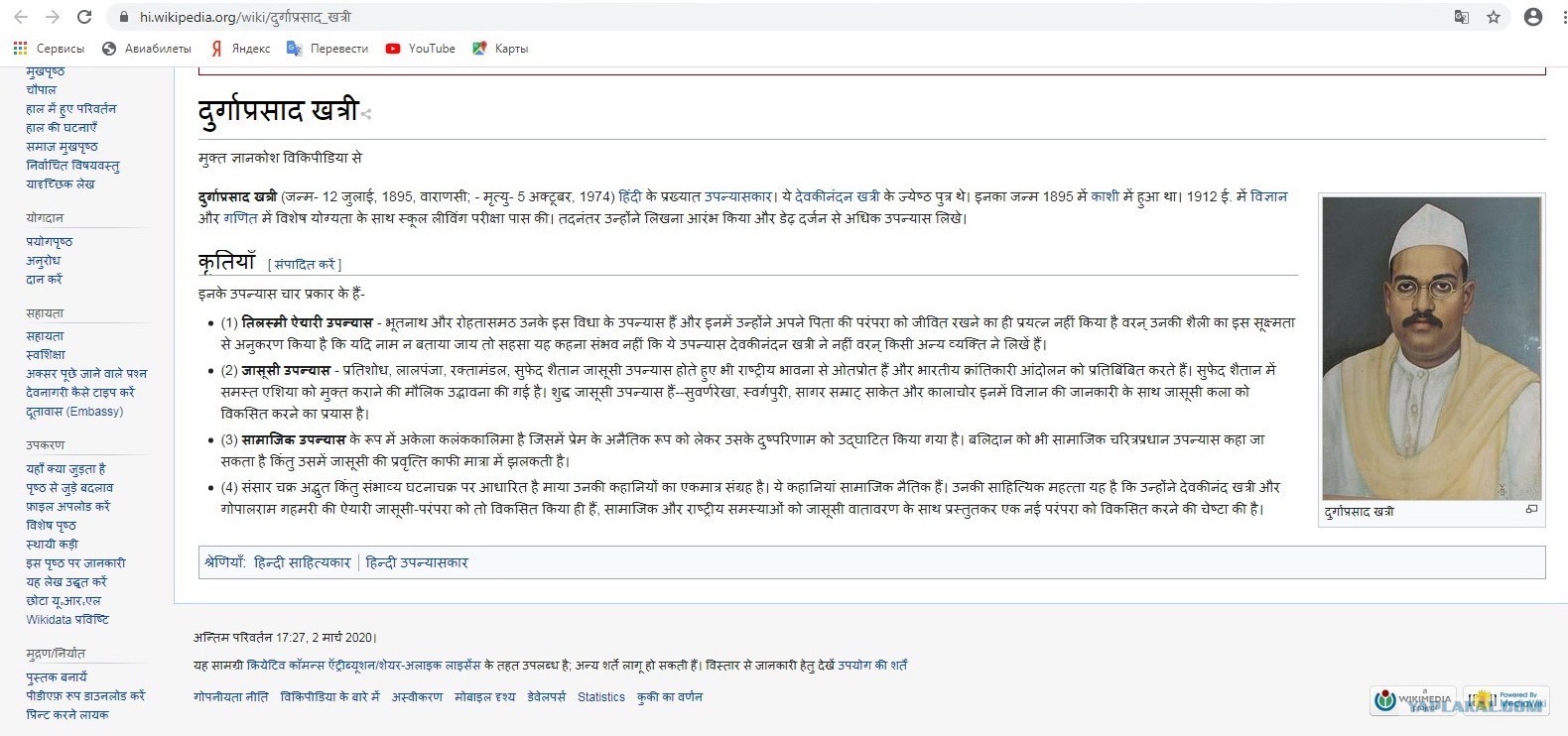
Task: Open निर्वाचित विषयवस्तु sidebar link
Action: point(73,166)
